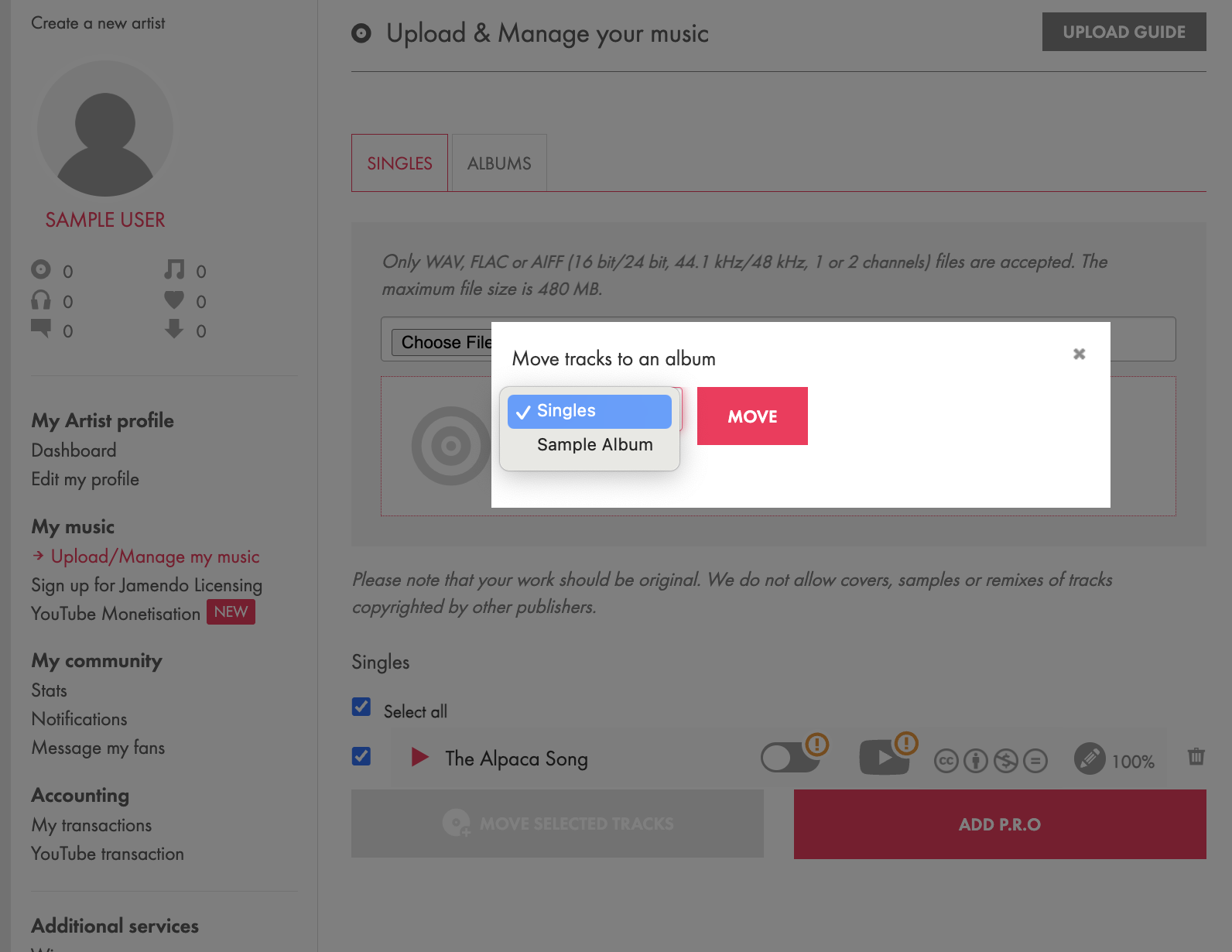
Task: Open Stats in My community
Action: click(x=49, y=690)
